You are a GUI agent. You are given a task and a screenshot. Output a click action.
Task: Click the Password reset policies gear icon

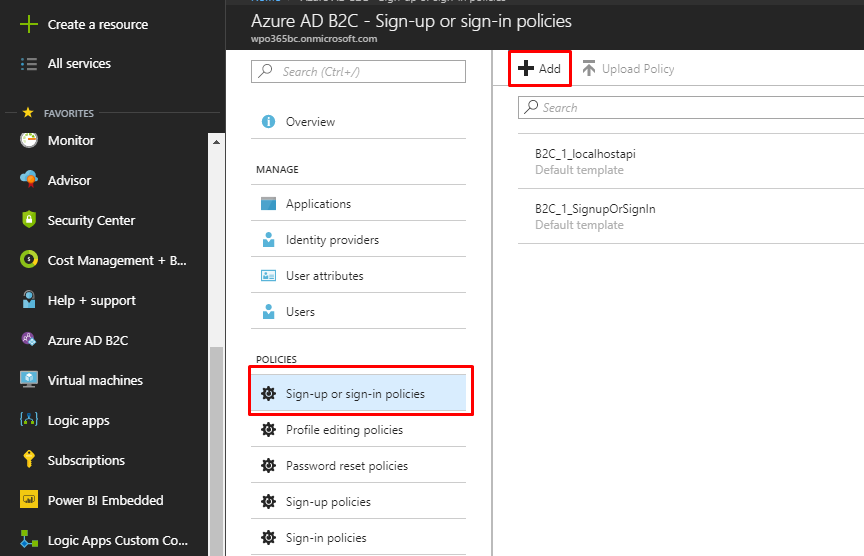point(268,466)
